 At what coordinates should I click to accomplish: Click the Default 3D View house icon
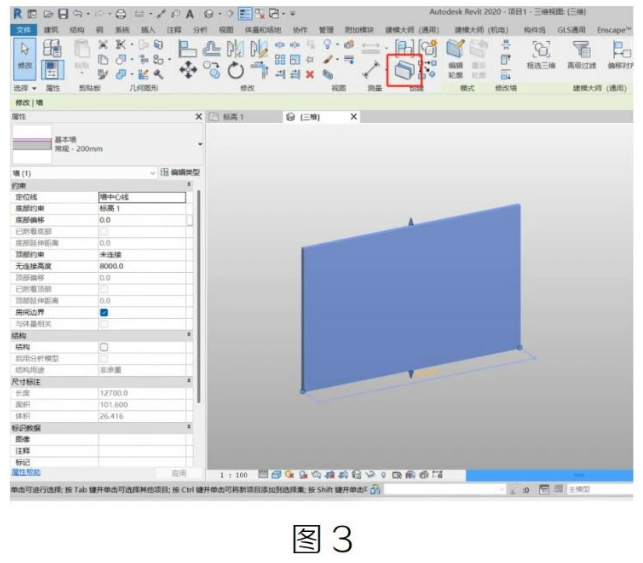click(209, 14)
